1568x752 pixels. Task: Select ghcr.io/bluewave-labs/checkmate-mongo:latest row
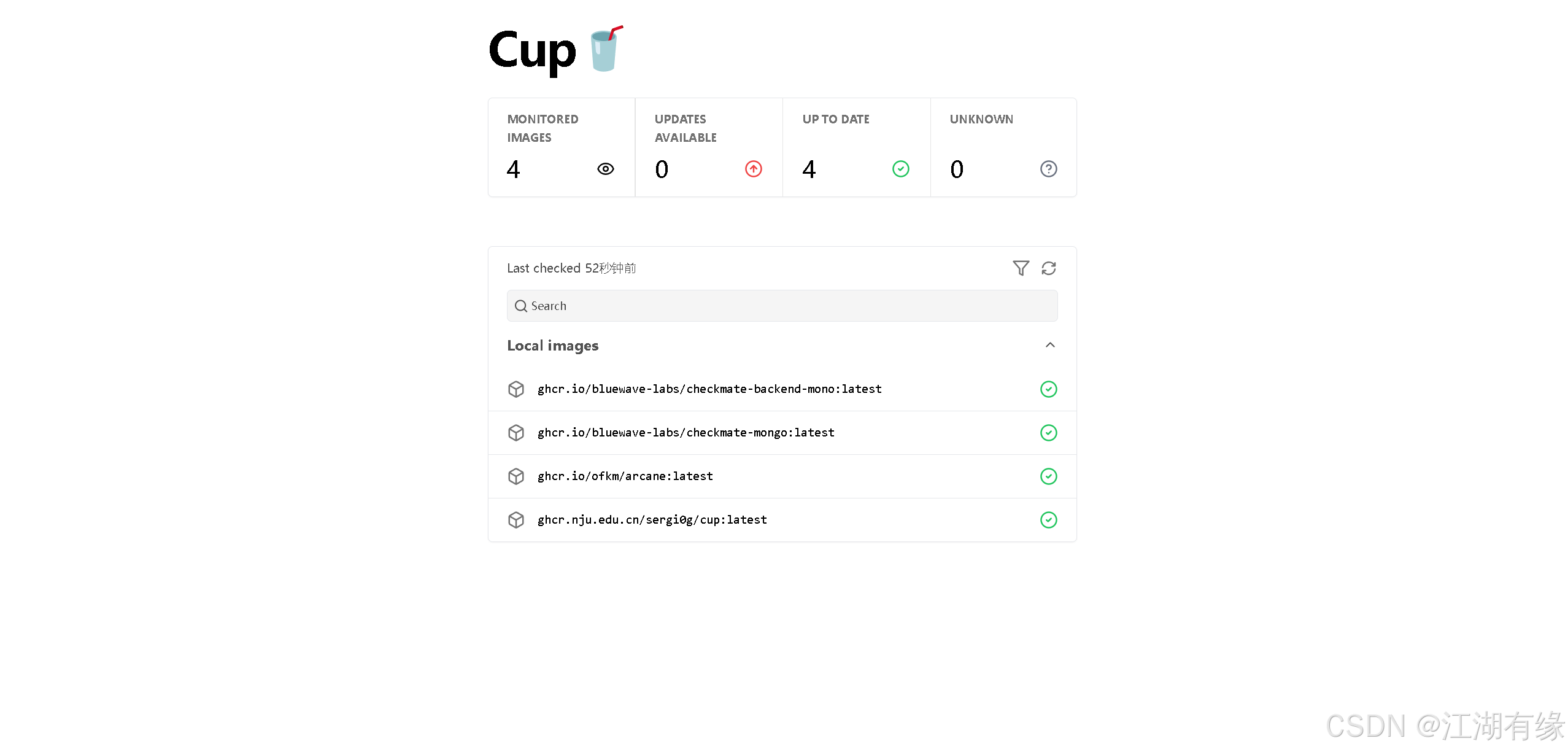686,433
